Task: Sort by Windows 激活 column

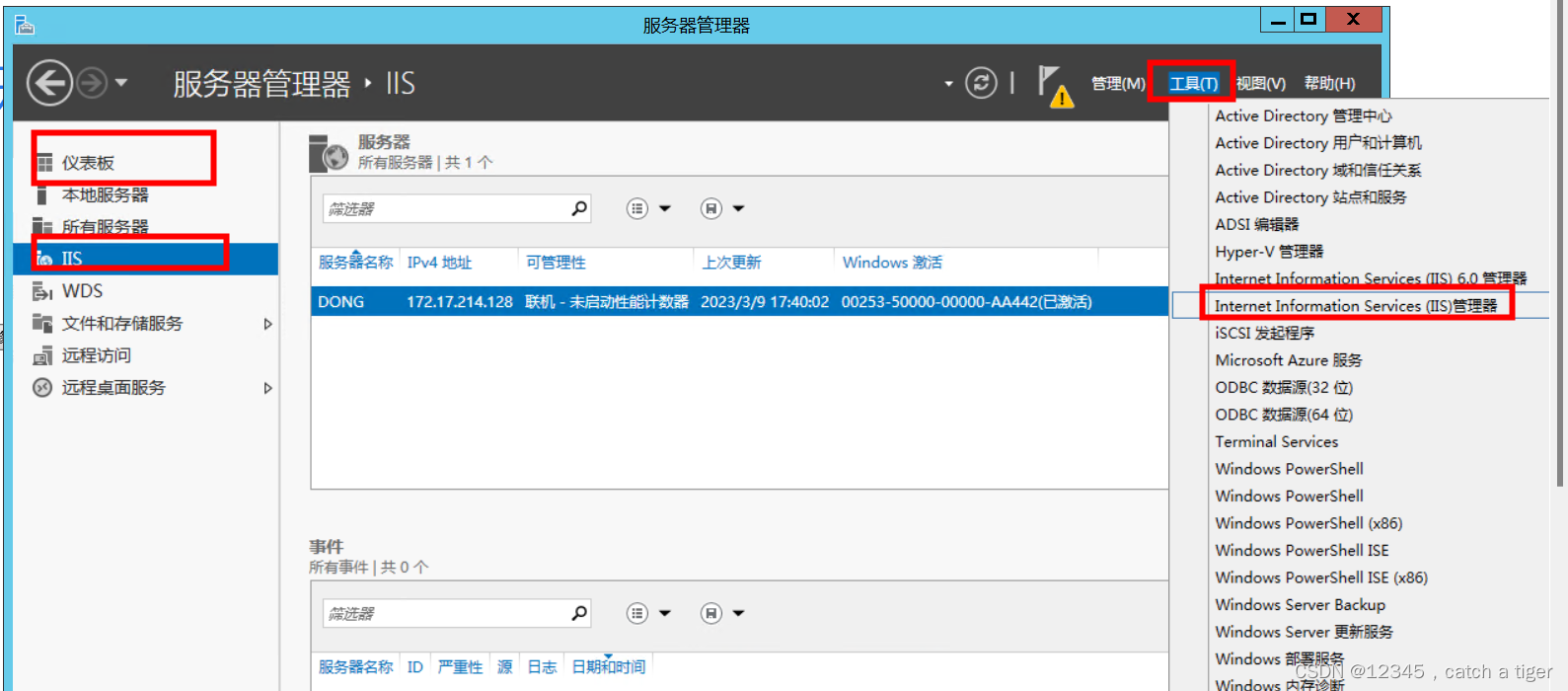Action: tap(892, 263)
